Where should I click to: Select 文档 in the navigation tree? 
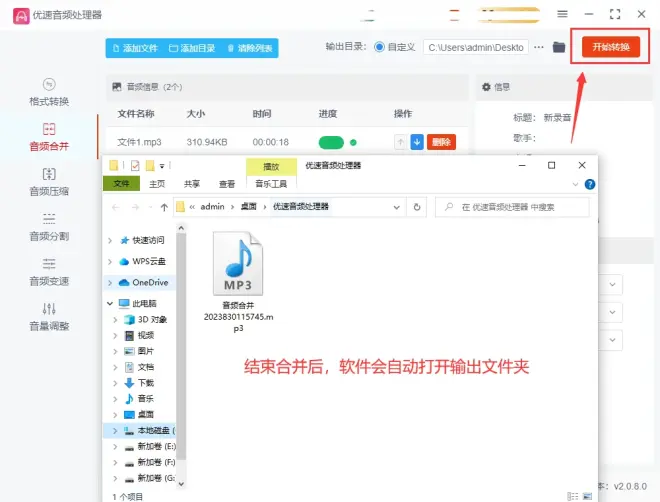[x=139, y=367]
